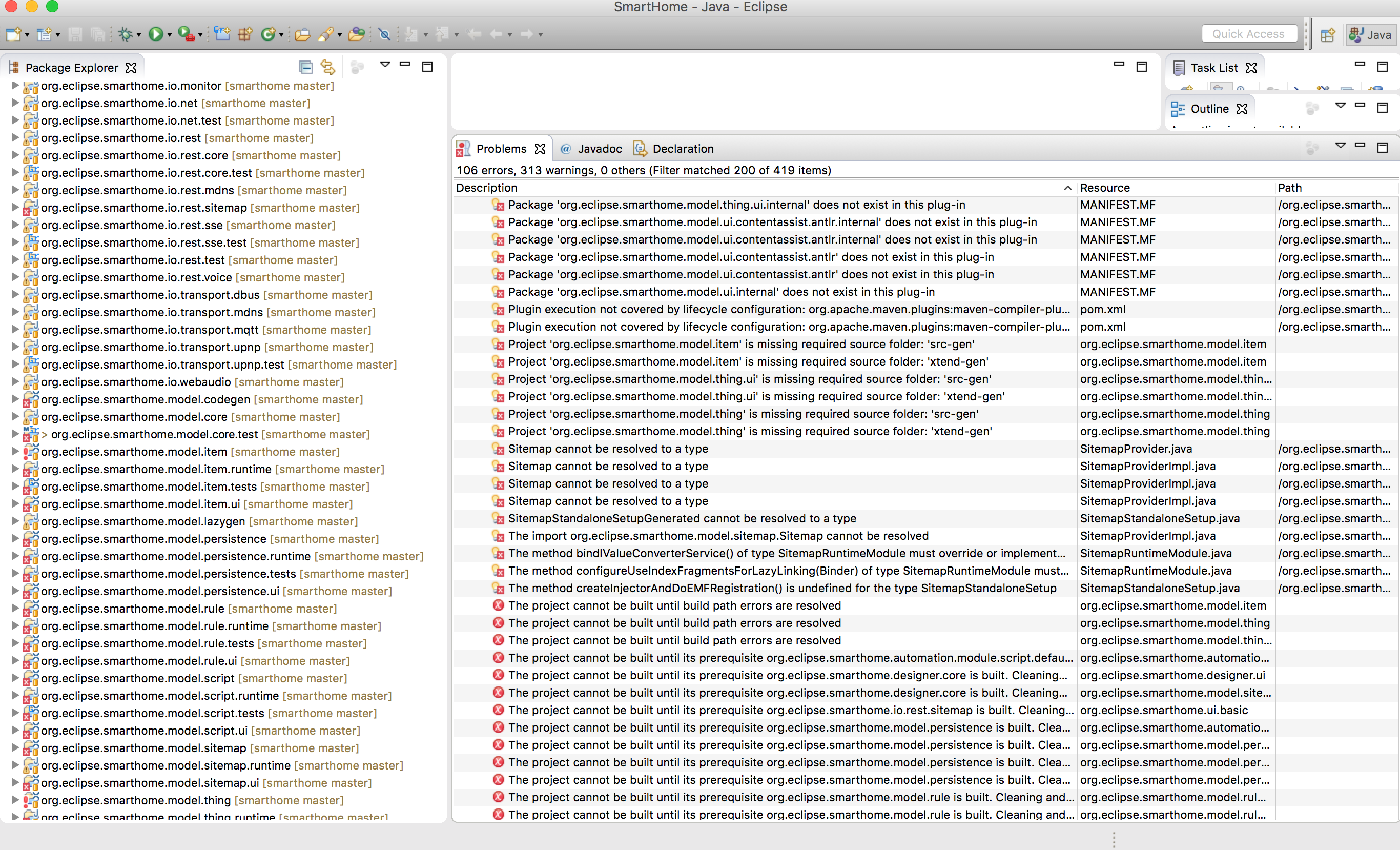Click the Resource column header
Image resolution: width=1400 pixels, height=850 pixels.
click(1176, 188)
